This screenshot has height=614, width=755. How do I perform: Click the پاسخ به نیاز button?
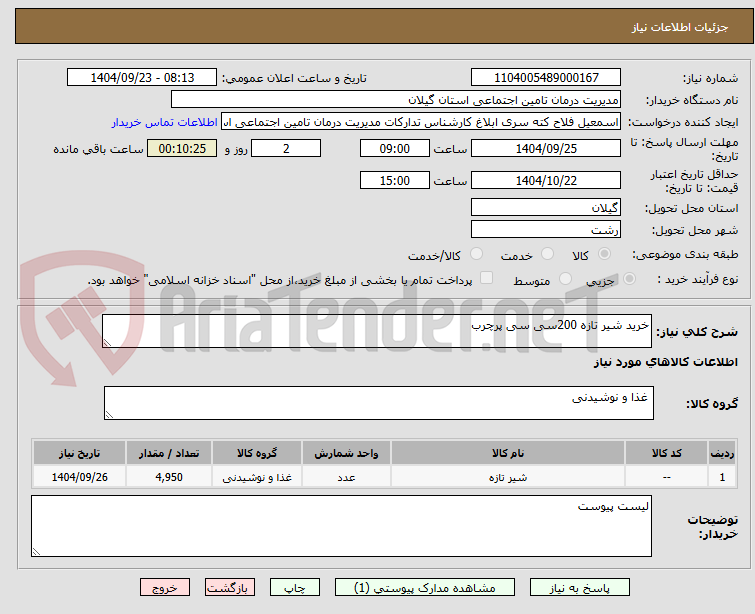tap(580, 588)
